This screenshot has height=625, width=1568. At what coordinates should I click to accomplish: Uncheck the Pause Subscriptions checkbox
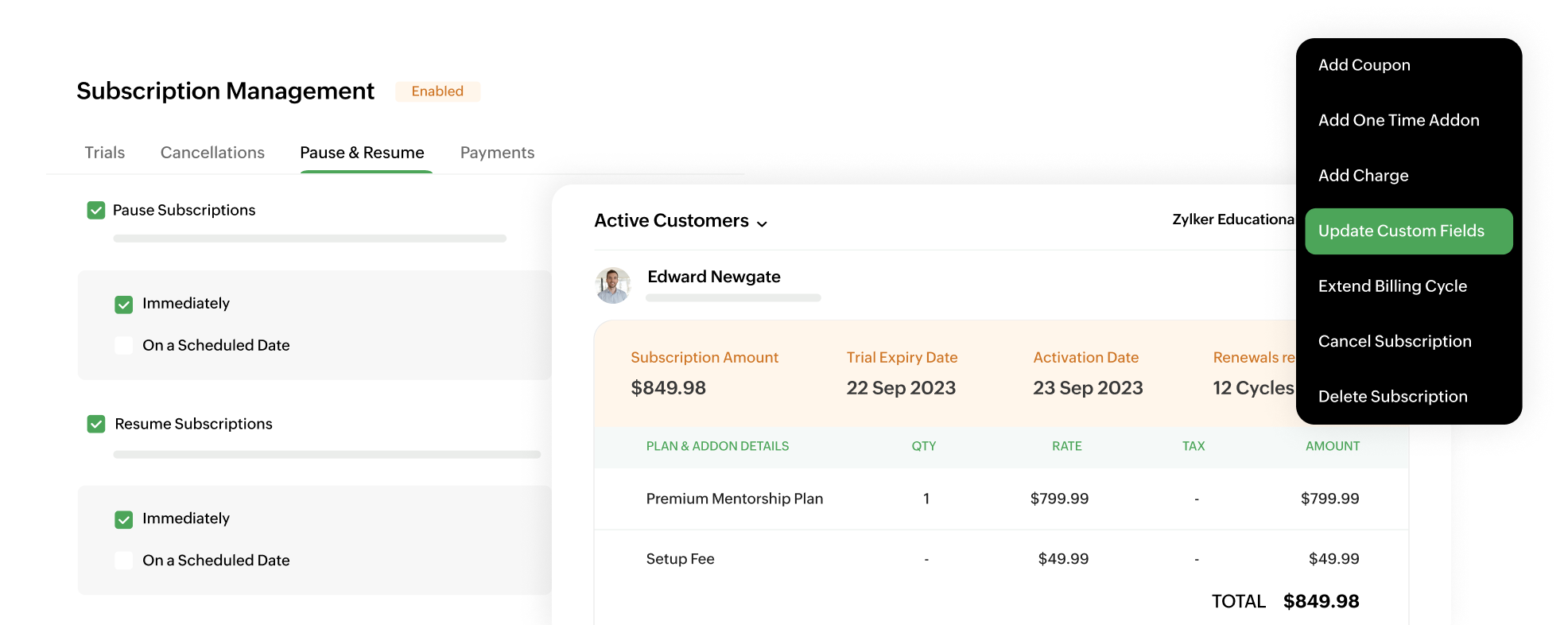point(95,210)
